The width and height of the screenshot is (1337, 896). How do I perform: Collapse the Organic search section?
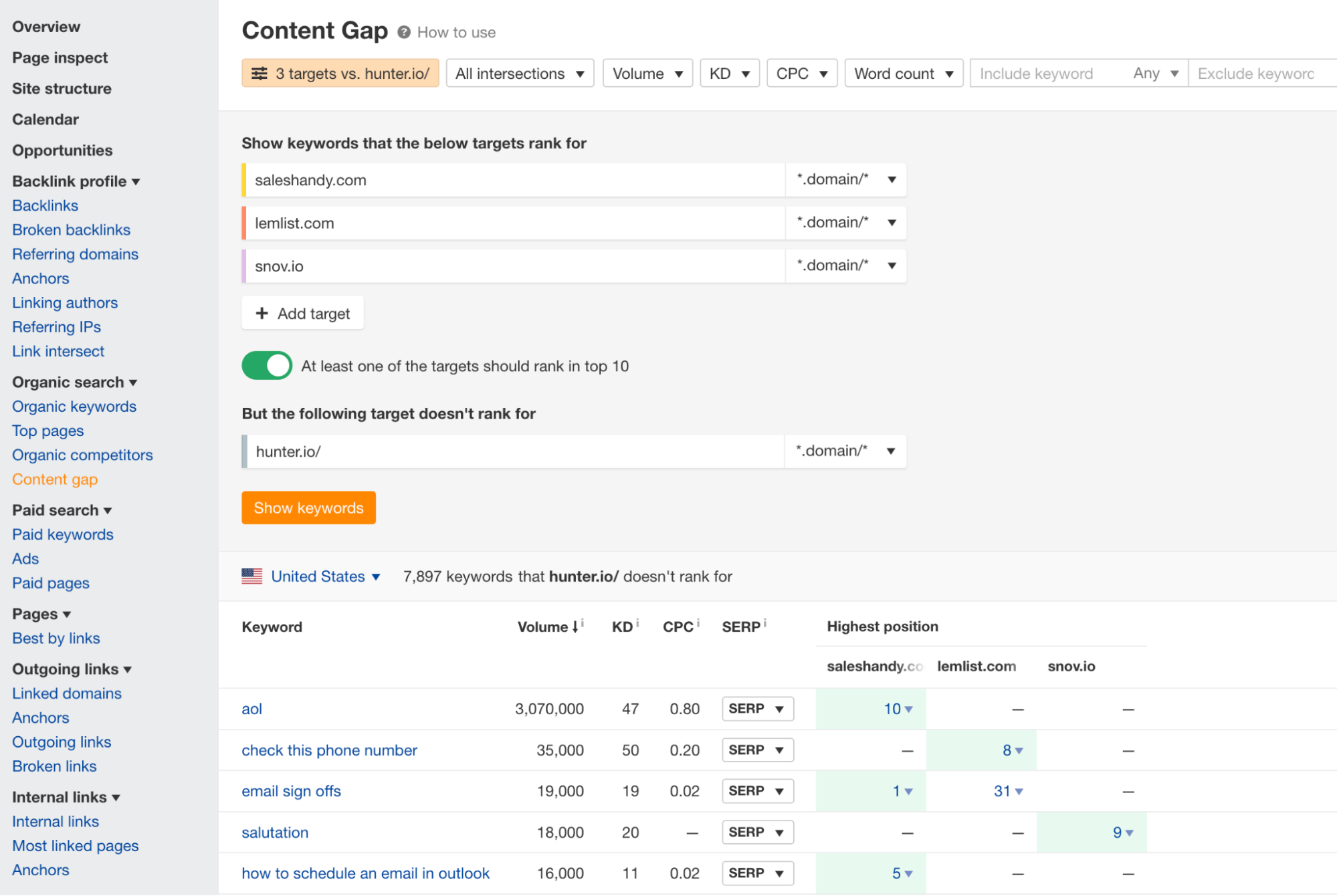click(x=75, y=382)
